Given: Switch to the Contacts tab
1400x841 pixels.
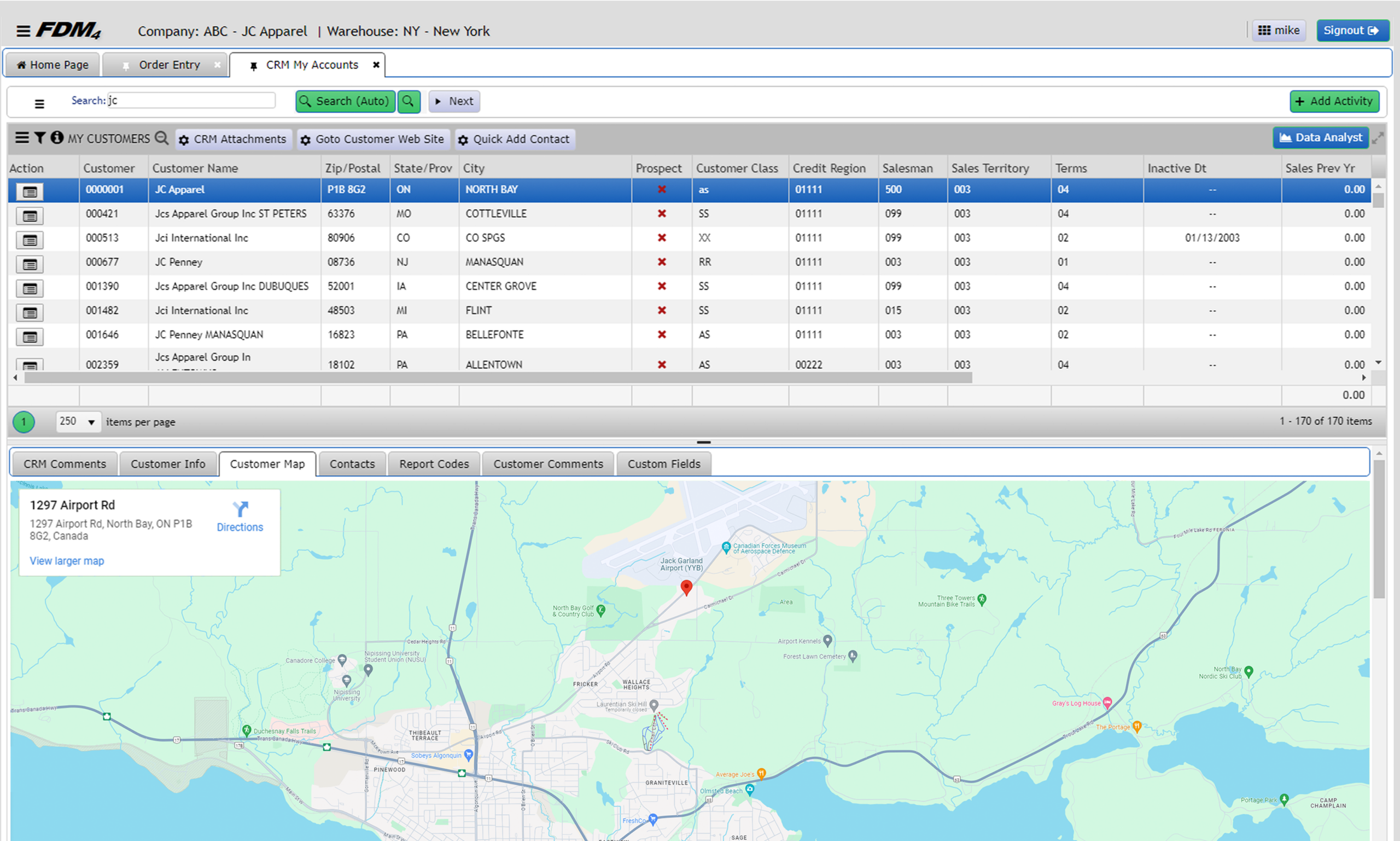Looking at the screenshot, I should (x=352, y=464).
